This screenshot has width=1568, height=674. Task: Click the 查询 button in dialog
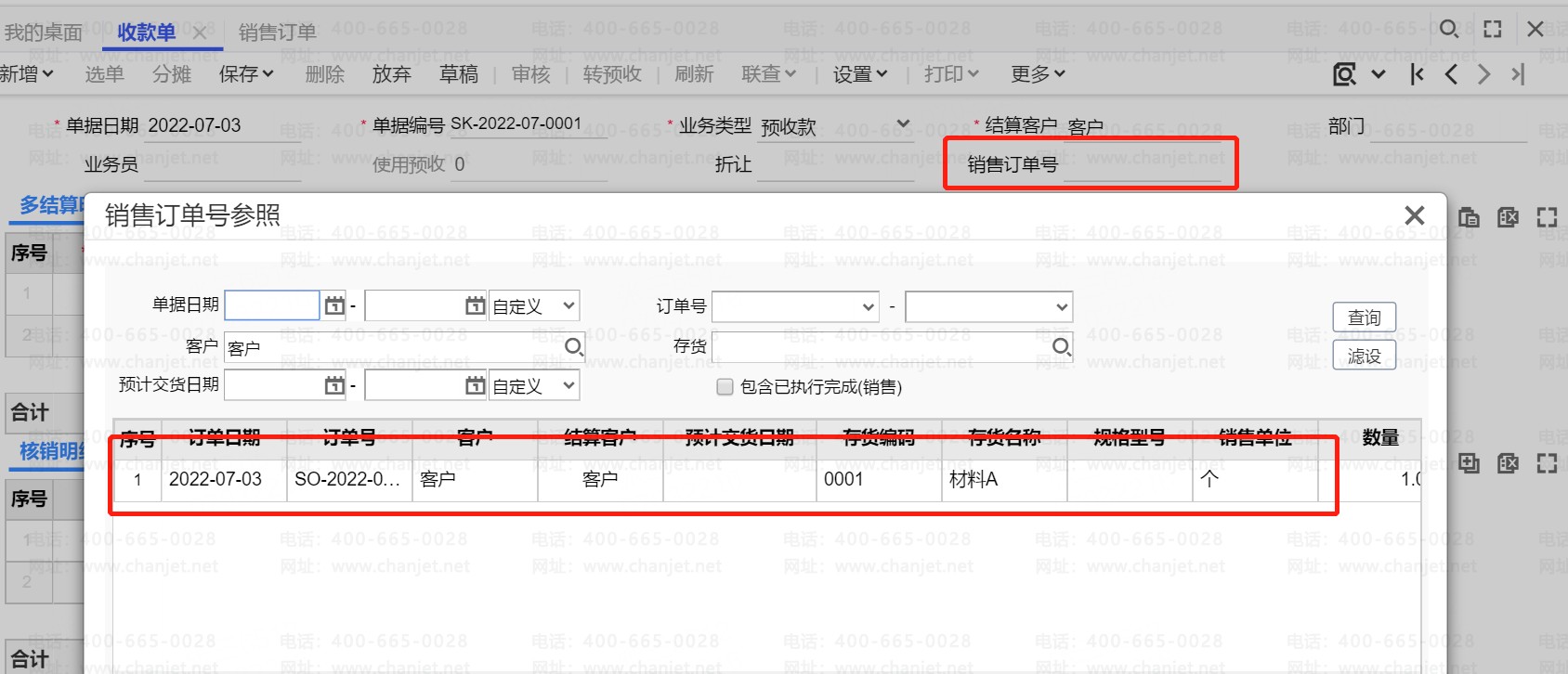(1365, 318)
